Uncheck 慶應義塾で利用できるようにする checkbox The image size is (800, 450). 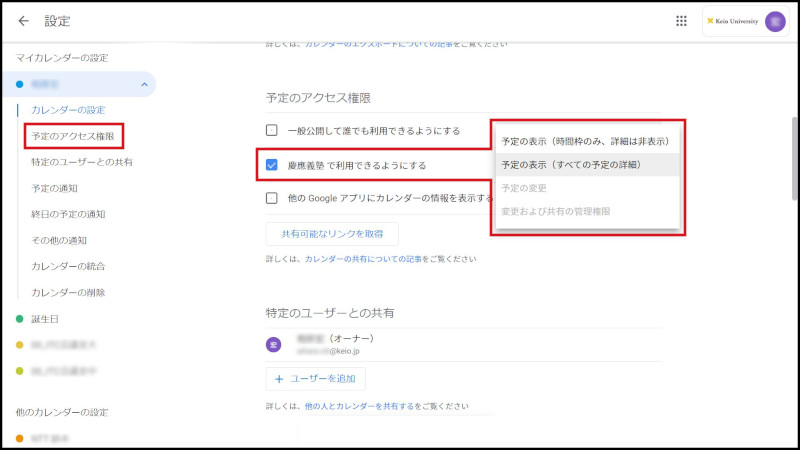[x=272, y=164]
